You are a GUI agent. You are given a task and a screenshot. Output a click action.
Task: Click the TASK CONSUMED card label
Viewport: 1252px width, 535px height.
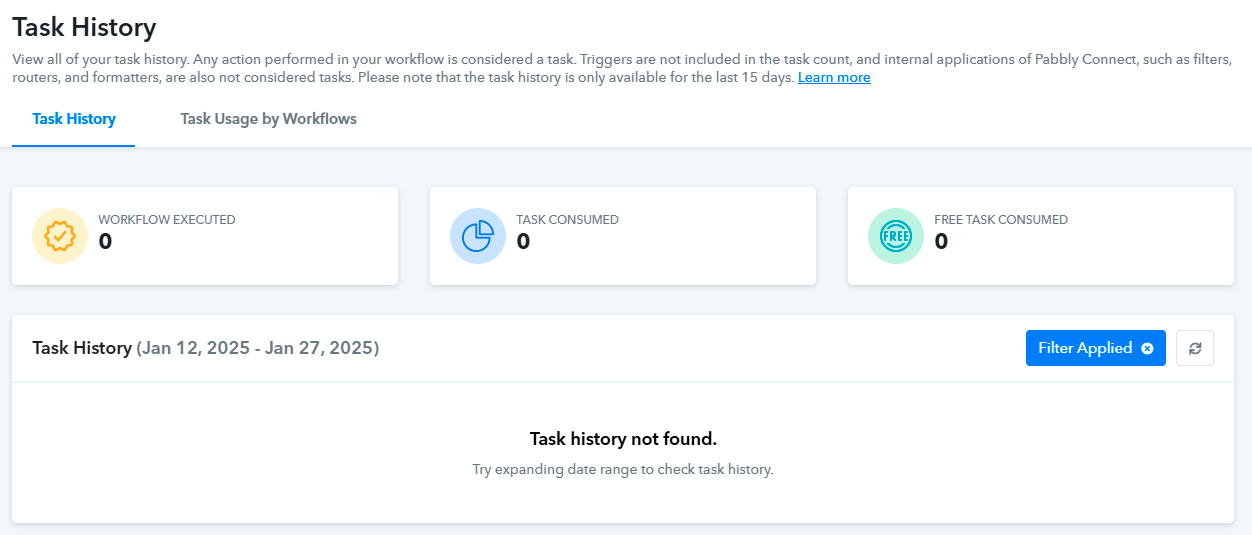click(x=567, y=220)
